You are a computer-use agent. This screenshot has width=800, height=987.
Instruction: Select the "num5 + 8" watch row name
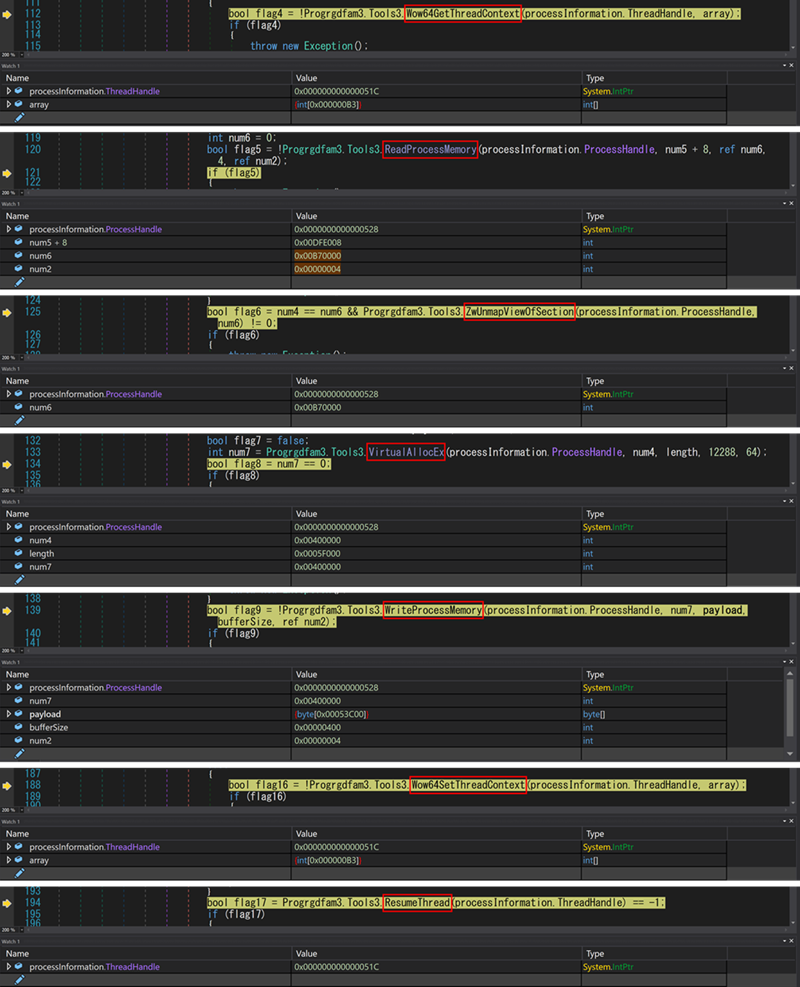(48, 242)
